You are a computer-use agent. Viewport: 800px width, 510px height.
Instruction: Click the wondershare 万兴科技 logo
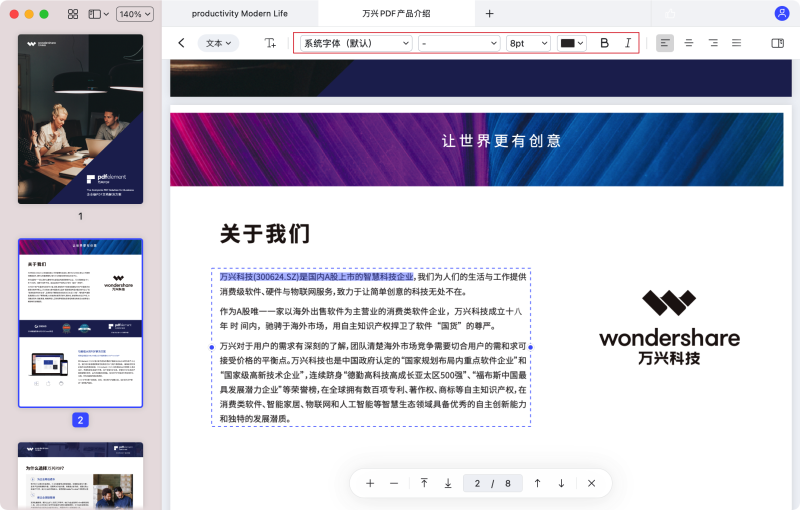pos(669,327)
